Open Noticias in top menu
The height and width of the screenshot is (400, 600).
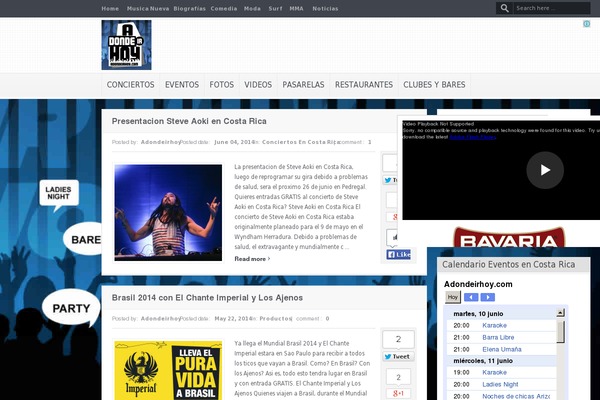tap(325, 8)
